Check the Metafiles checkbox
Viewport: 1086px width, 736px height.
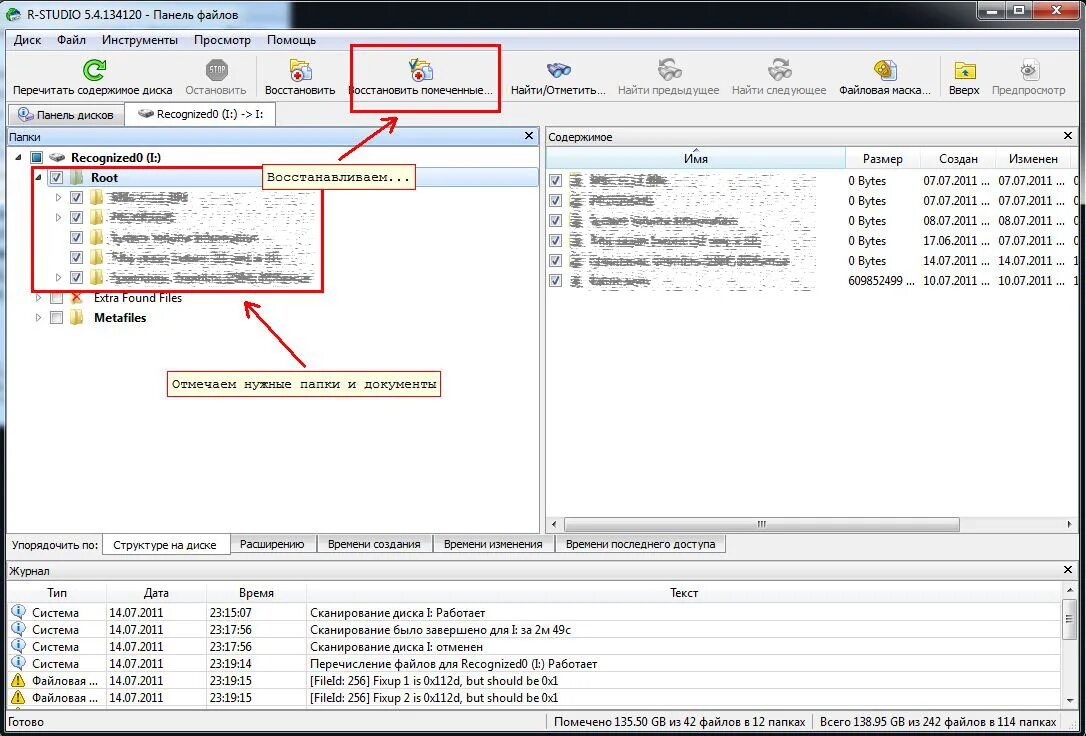click(57, 318)
